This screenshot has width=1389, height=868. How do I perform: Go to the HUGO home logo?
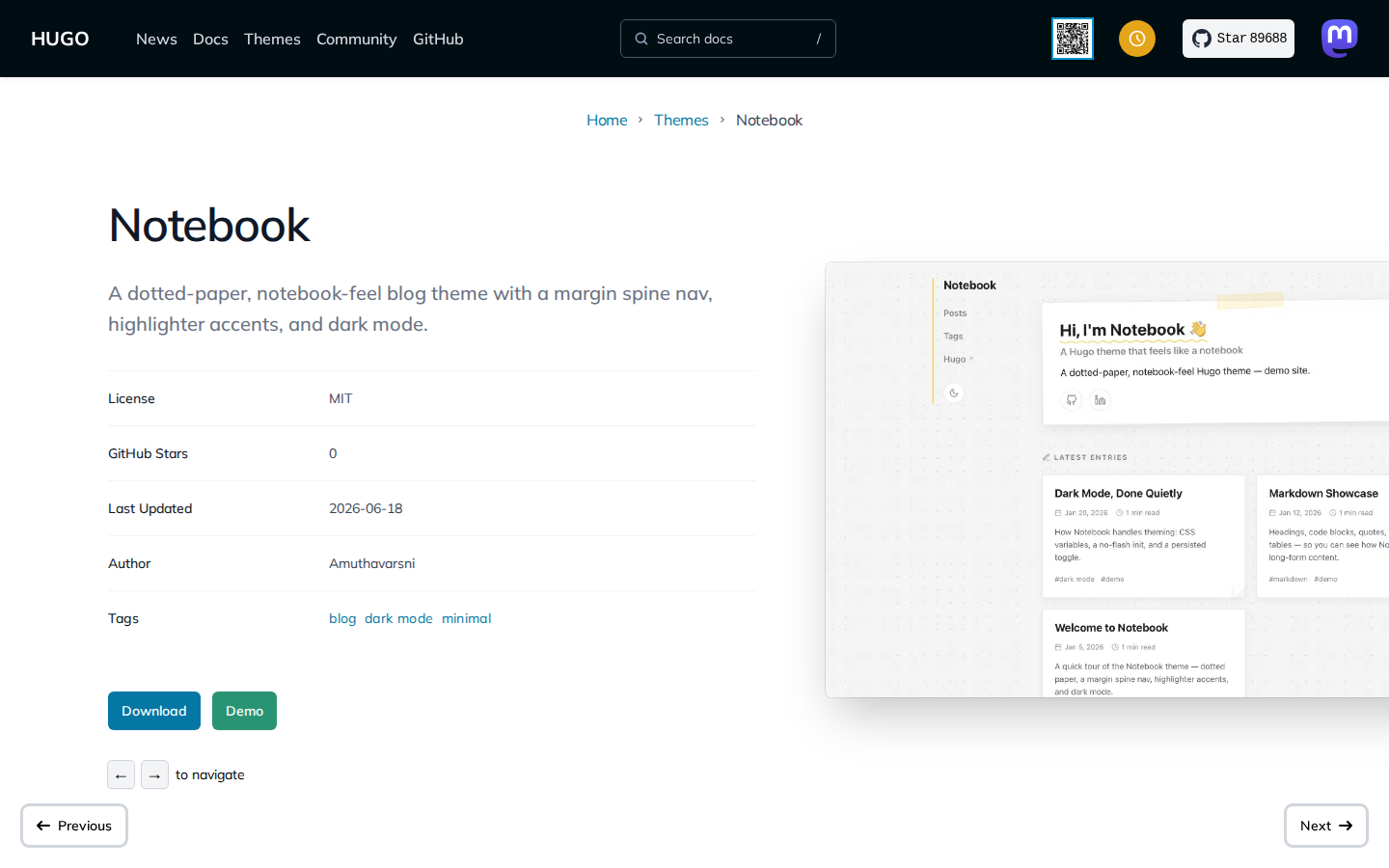(60, 39)
